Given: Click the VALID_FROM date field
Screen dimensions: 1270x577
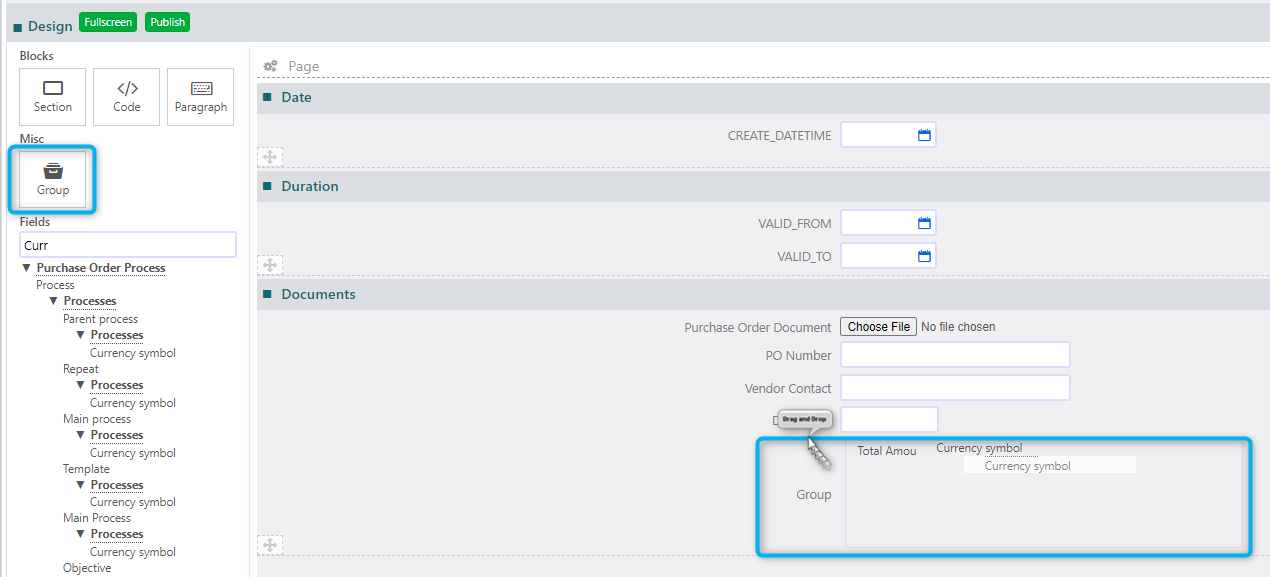Looking at the screenshot, I should (x=888, y=224).
